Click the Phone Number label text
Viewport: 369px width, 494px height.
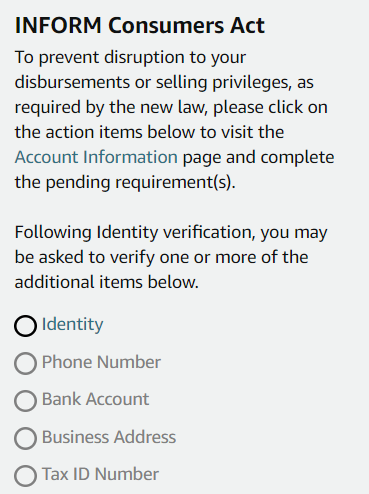pos(101,362)
